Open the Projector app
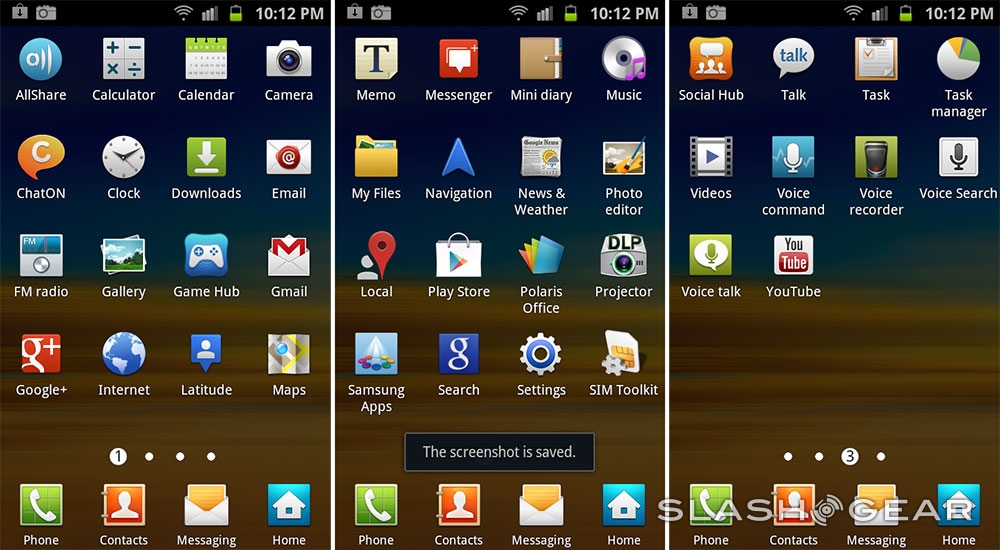 point(624,255)
